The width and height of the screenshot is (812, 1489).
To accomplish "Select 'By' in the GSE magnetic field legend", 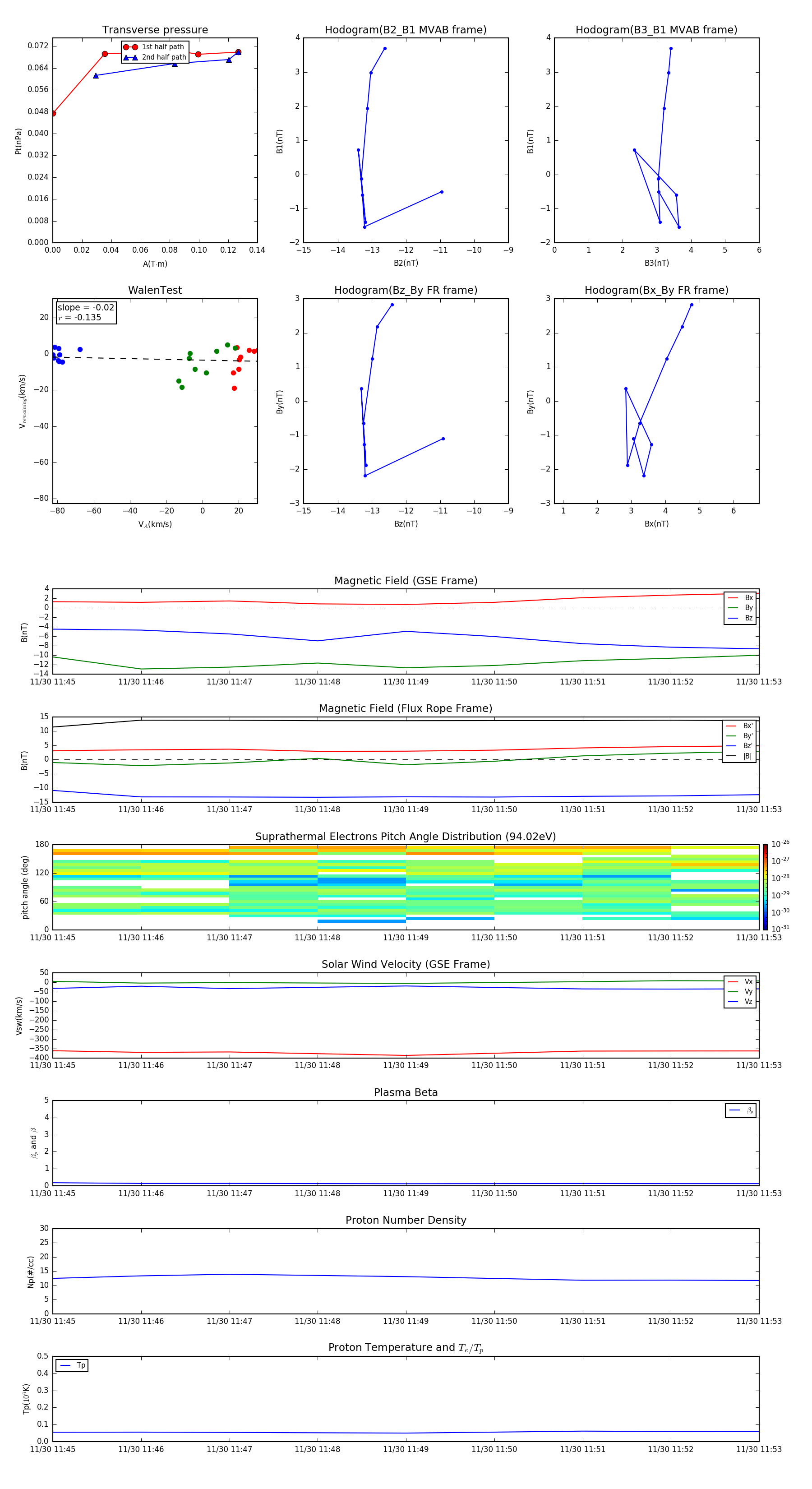I will pyautogui.click(x=740, y=607).
